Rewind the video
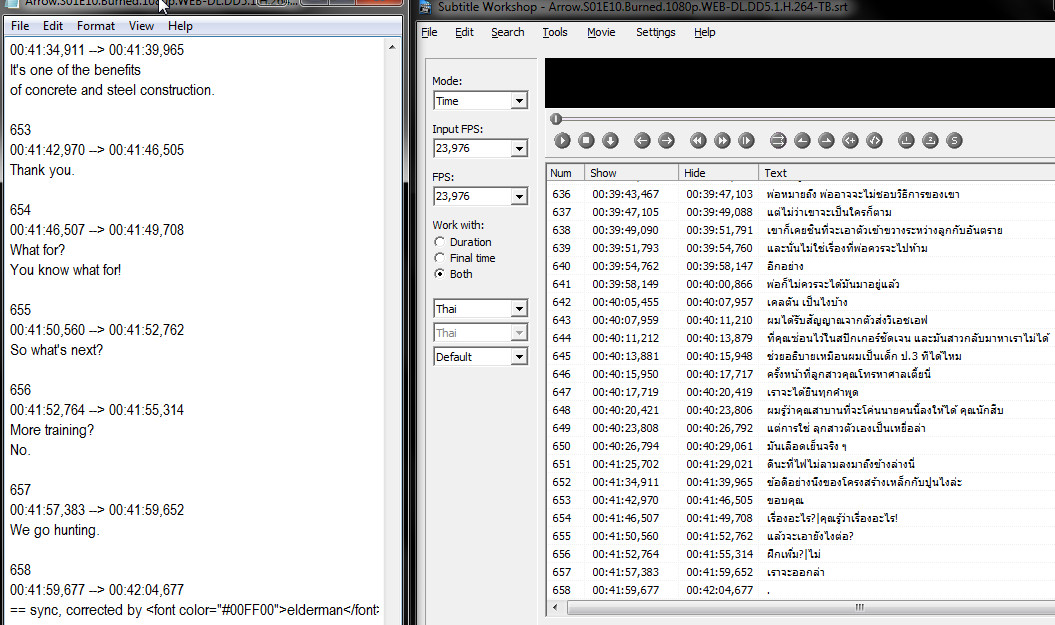The image size is (1055, 625). tap(698, 141)
